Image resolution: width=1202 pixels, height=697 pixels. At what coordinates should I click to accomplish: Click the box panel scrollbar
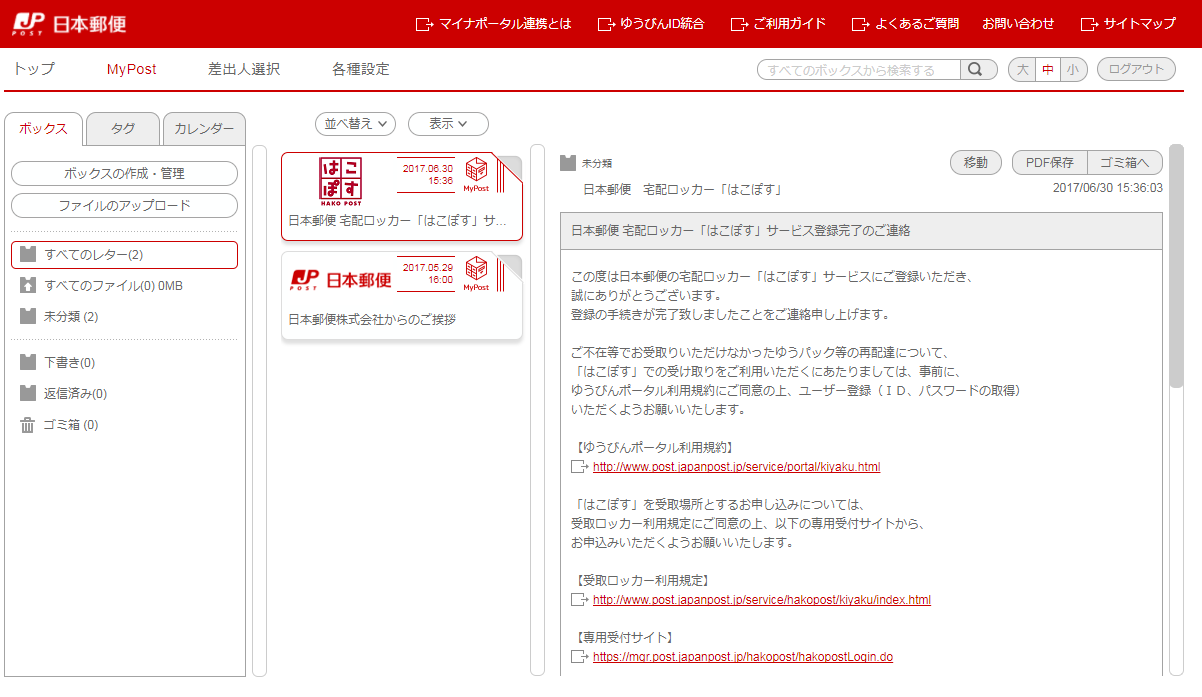tap(260, 410)
